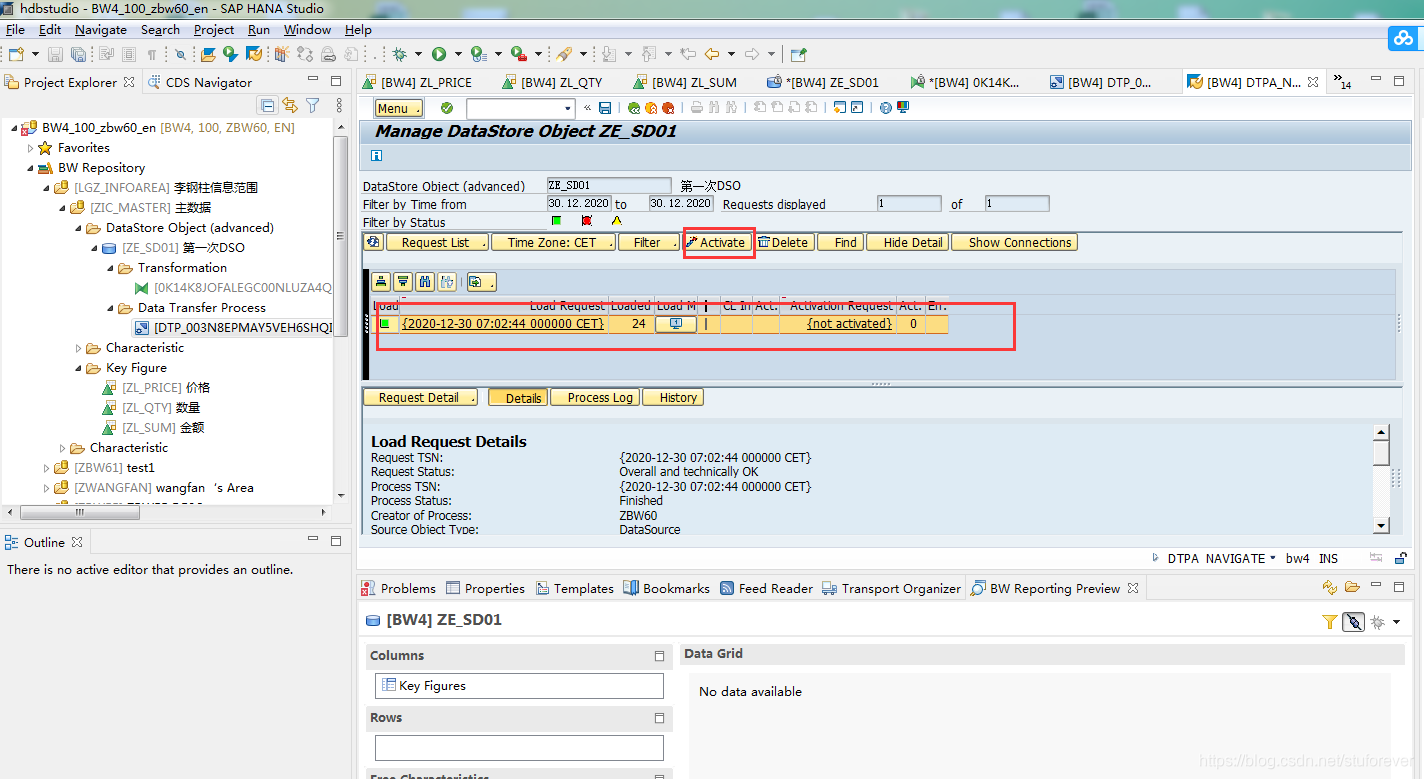1424x779 pixels.
Task: Open the File menu
Action: pos(15,30)
